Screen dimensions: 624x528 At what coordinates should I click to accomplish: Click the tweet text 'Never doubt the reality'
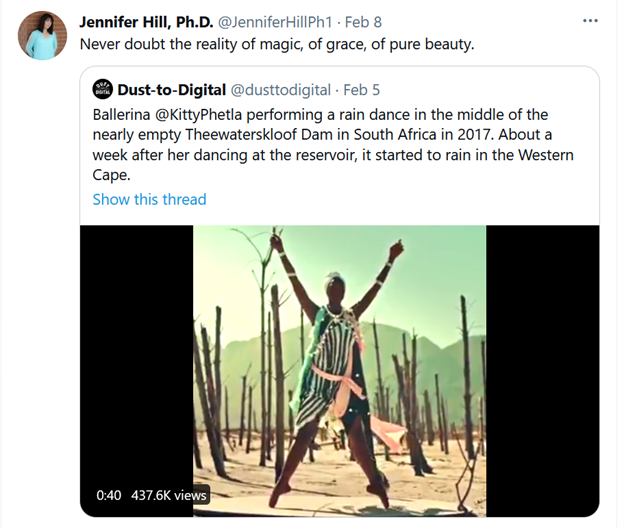(277, 44)
